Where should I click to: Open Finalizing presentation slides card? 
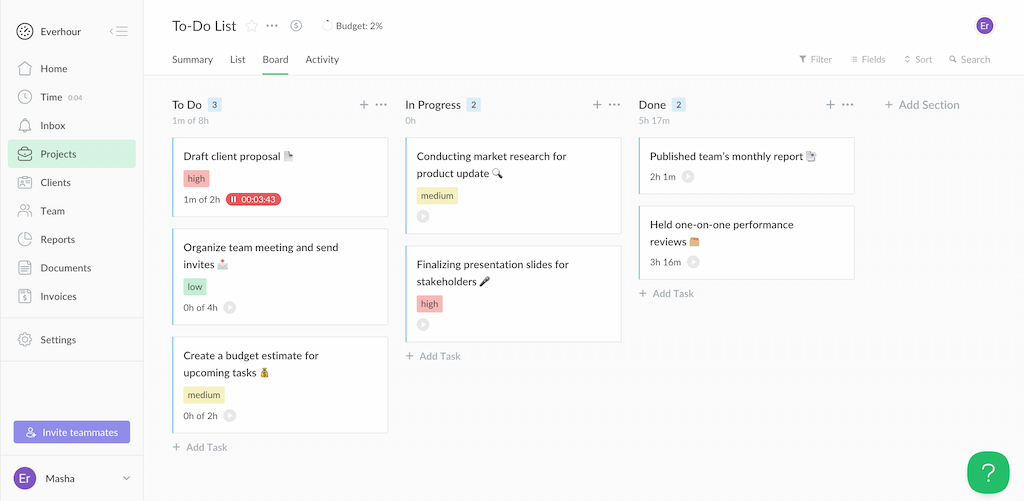(x=513, y=294)
